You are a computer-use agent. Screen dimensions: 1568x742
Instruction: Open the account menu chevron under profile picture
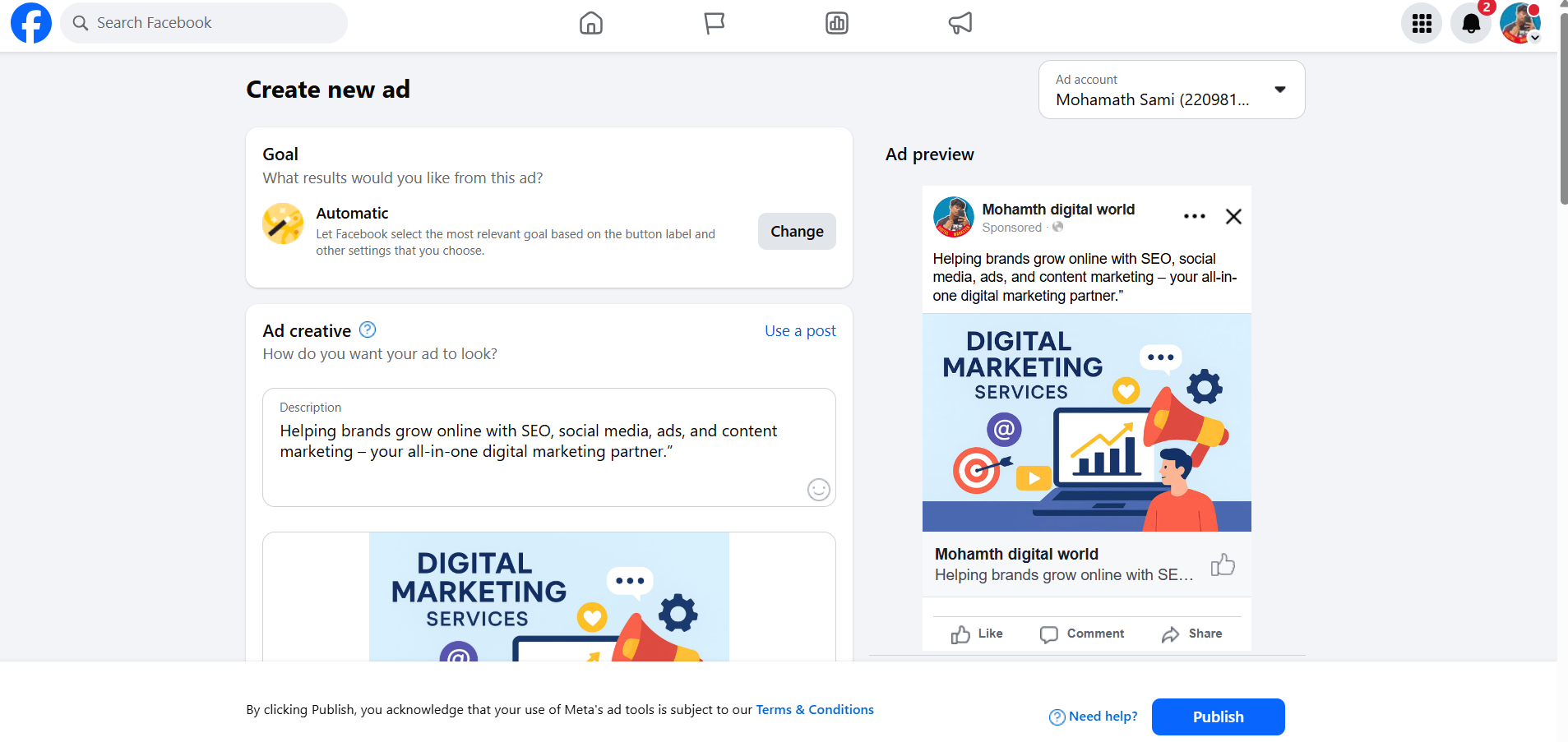1536,36
